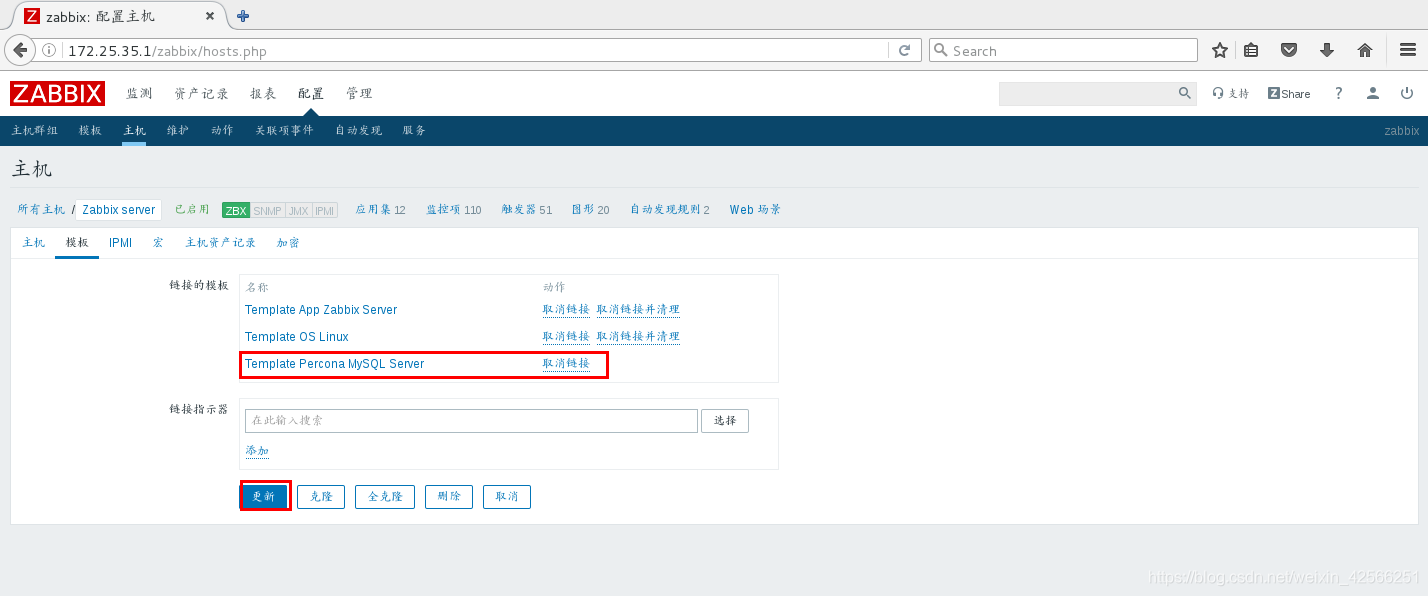The height and width of the screenshot is (596, 1428).
Task: Open downloads arrow icon
Action: pos(1327,50)
